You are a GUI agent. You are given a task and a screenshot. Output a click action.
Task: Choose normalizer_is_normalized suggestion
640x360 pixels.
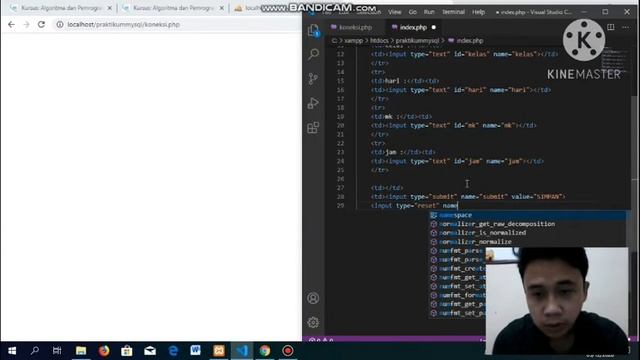(528, 233)
